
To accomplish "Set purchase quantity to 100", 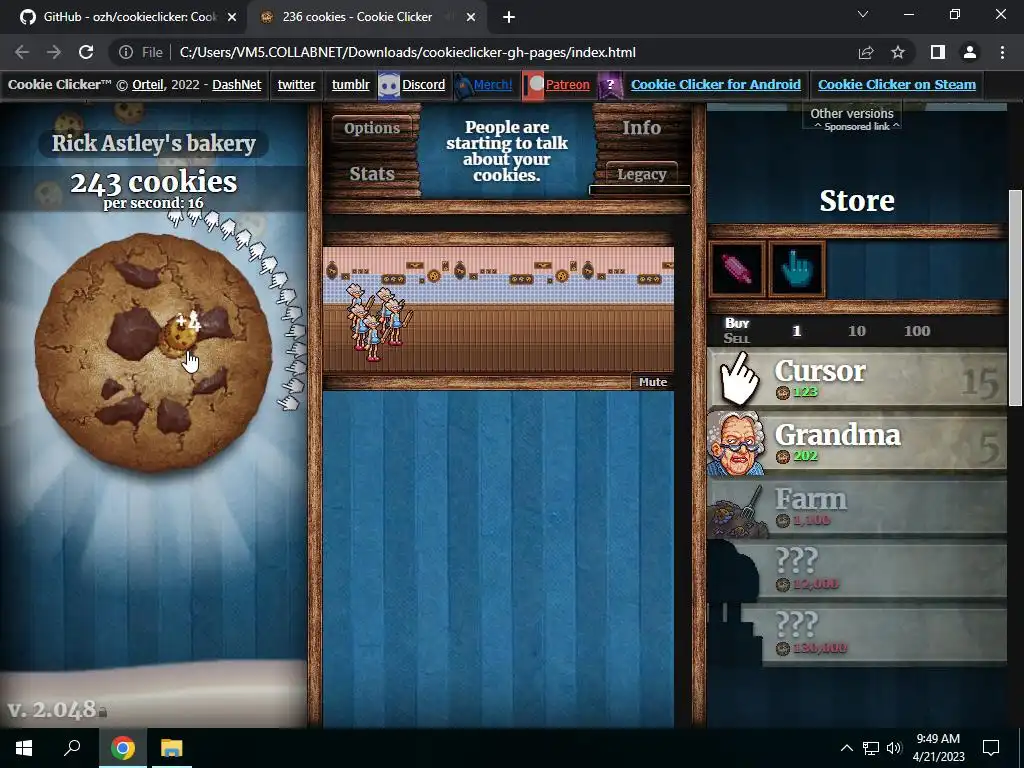I will point(917,331).
